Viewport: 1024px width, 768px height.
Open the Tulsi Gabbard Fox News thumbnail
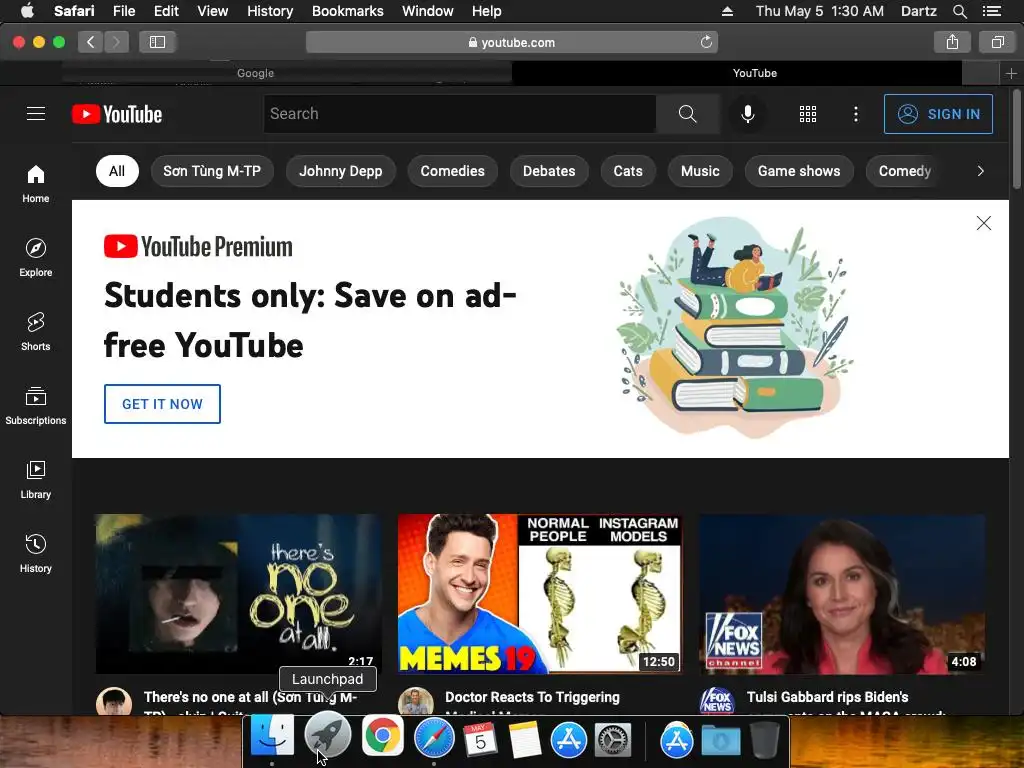click(x=842, y=594)
